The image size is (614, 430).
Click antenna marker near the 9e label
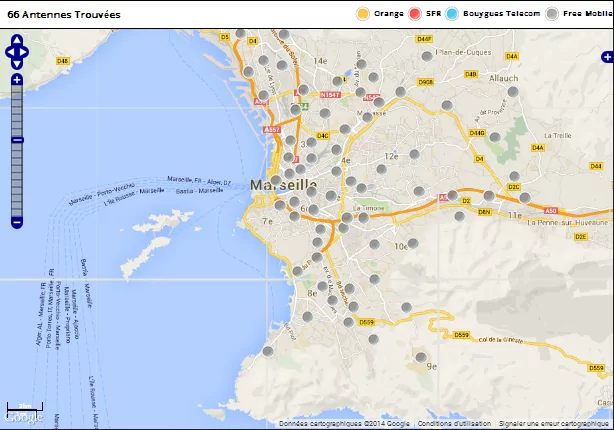pos(421,357)
